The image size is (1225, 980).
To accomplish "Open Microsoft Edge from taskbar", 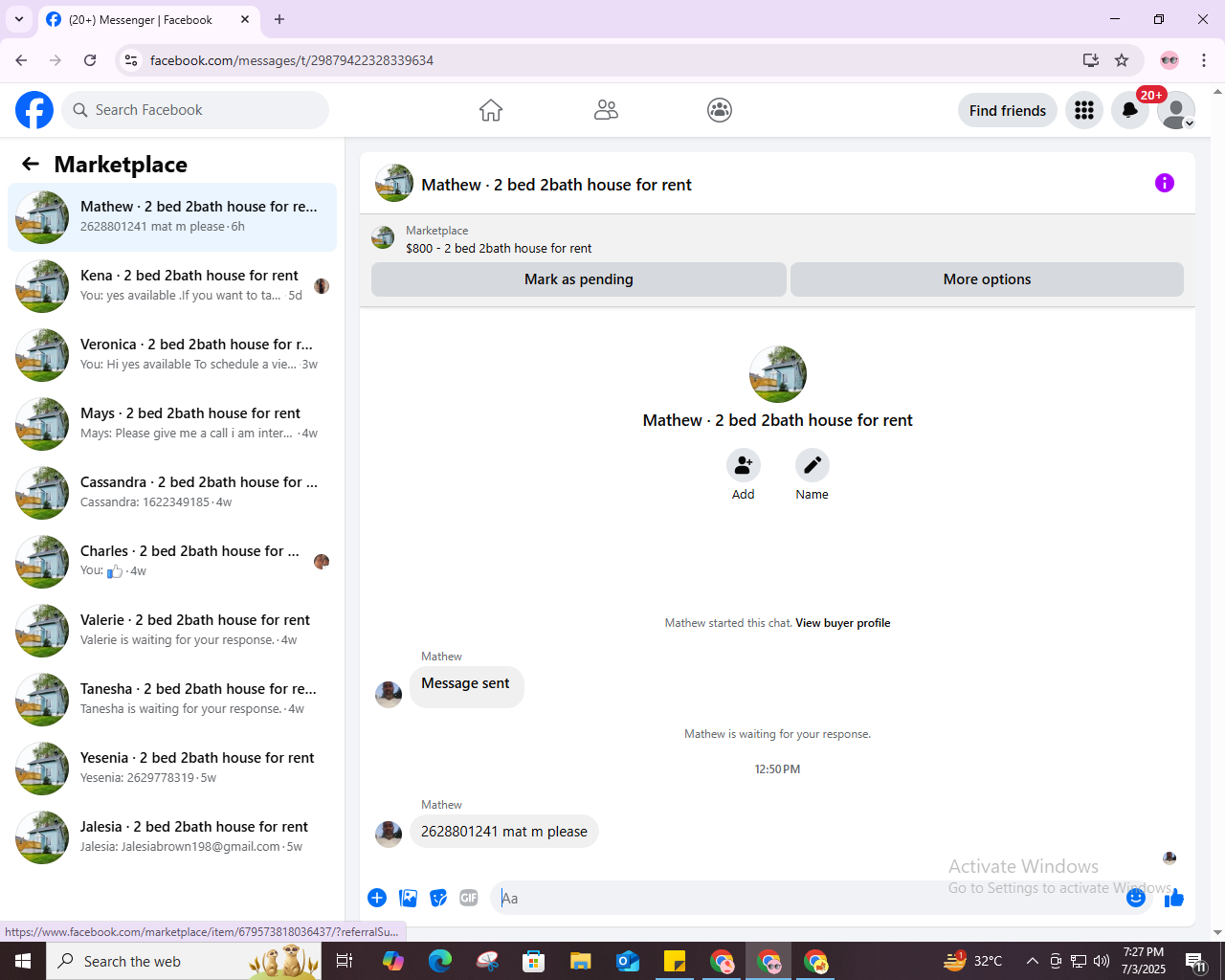I will click(440, 961).
